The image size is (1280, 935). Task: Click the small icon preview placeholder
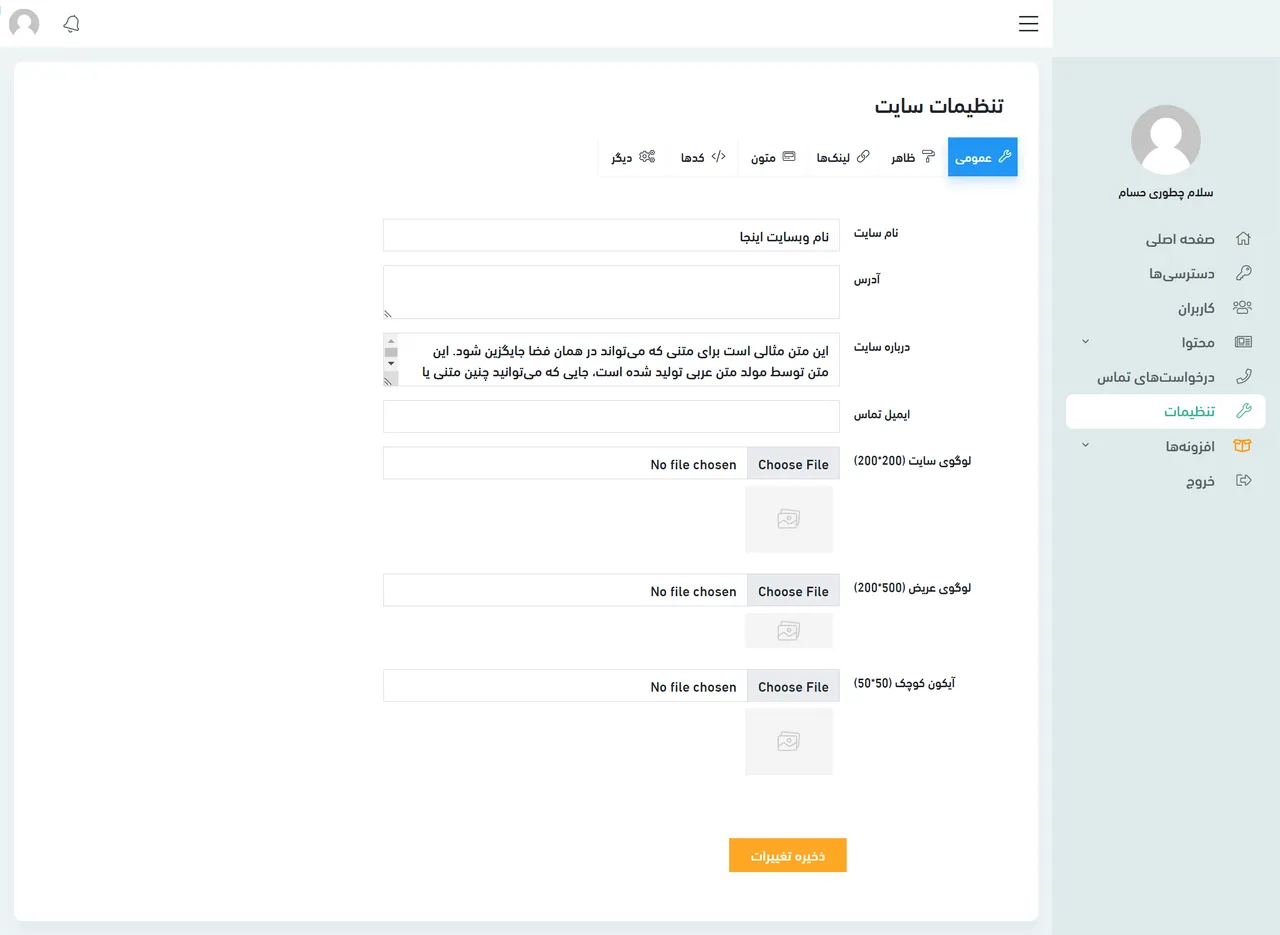click(789, 741)
